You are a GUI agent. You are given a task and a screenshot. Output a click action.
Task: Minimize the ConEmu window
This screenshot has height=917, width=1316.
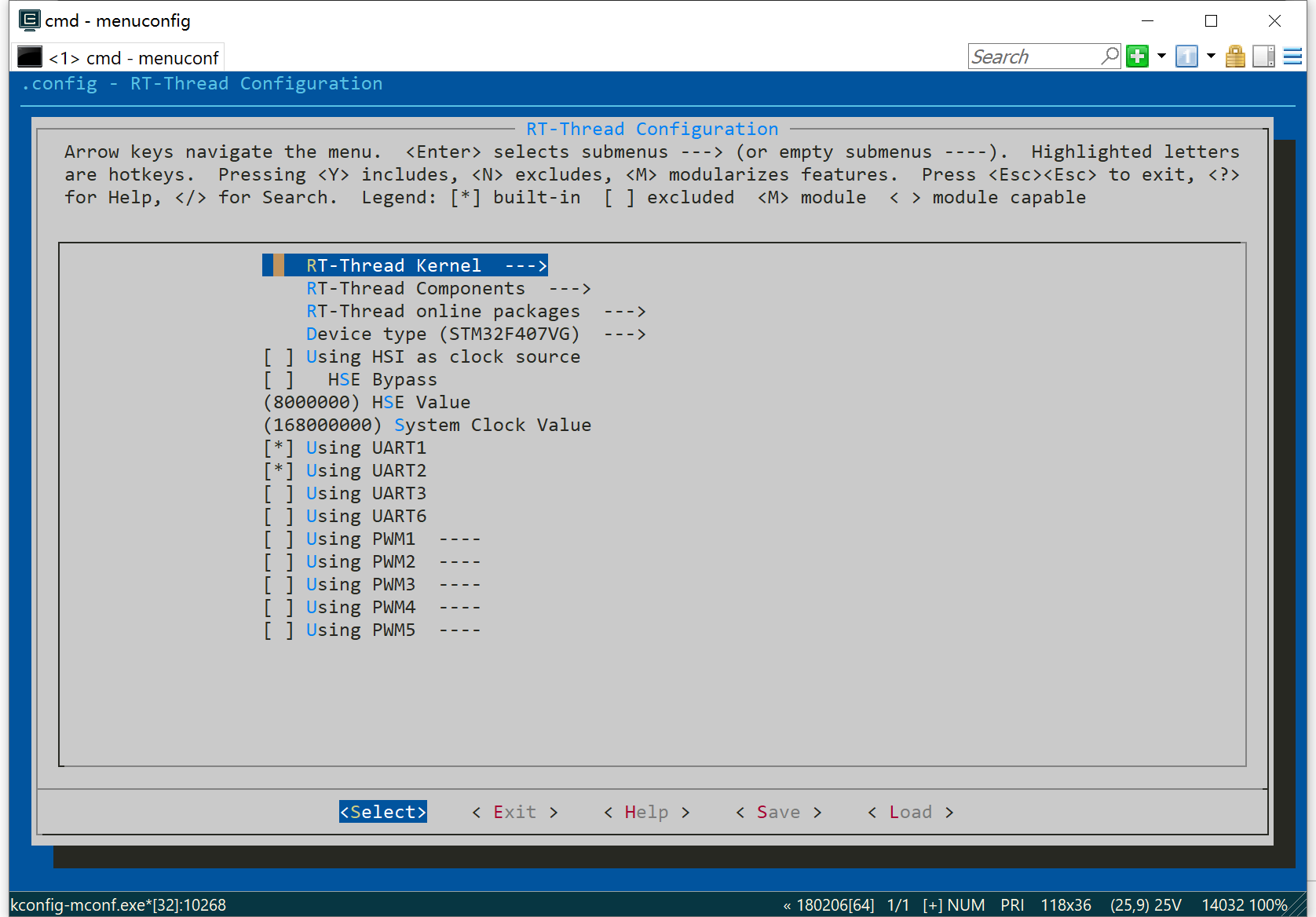[1147, 20]
